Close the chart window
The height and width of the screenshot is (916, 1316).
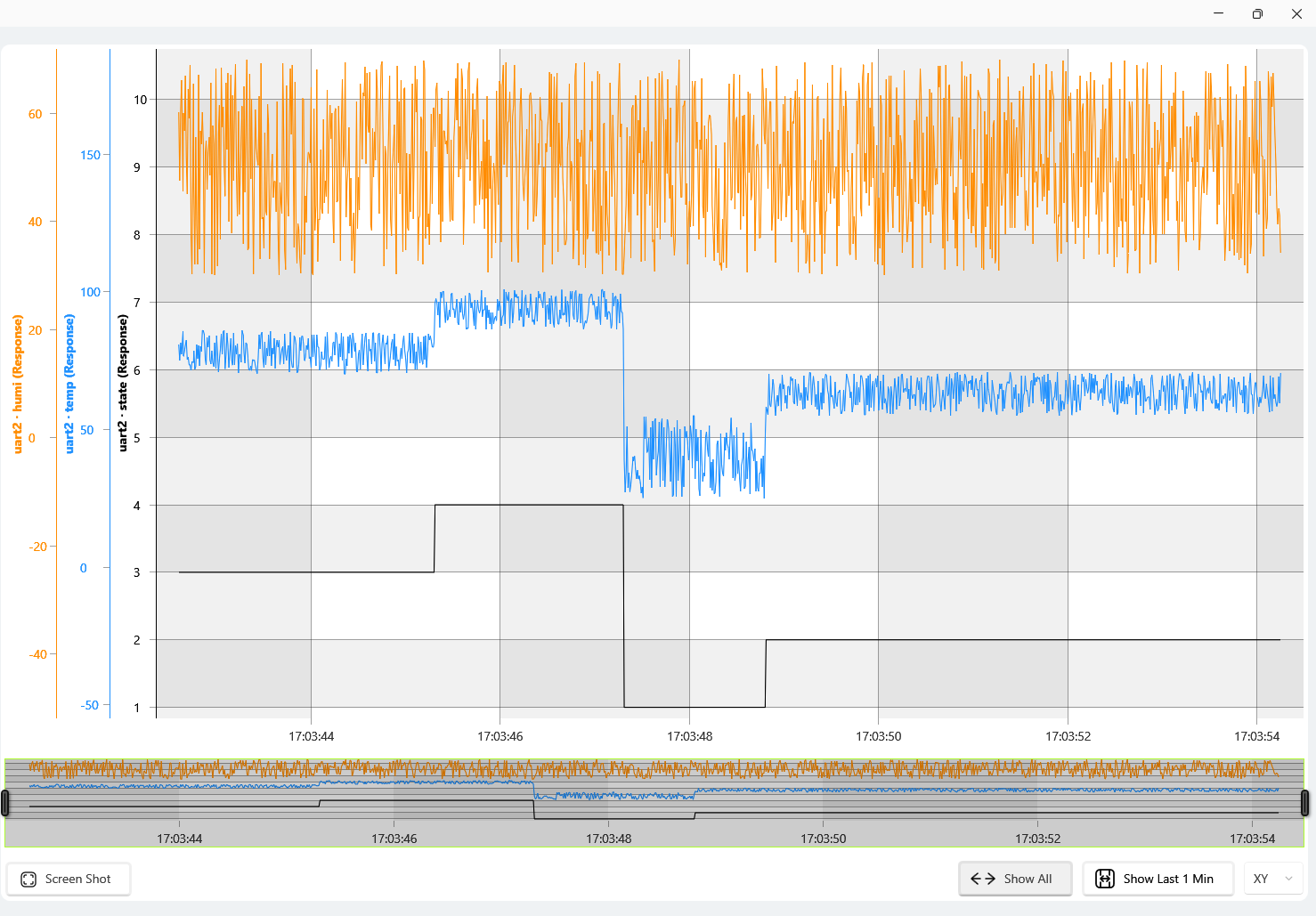pos(1296,13)
